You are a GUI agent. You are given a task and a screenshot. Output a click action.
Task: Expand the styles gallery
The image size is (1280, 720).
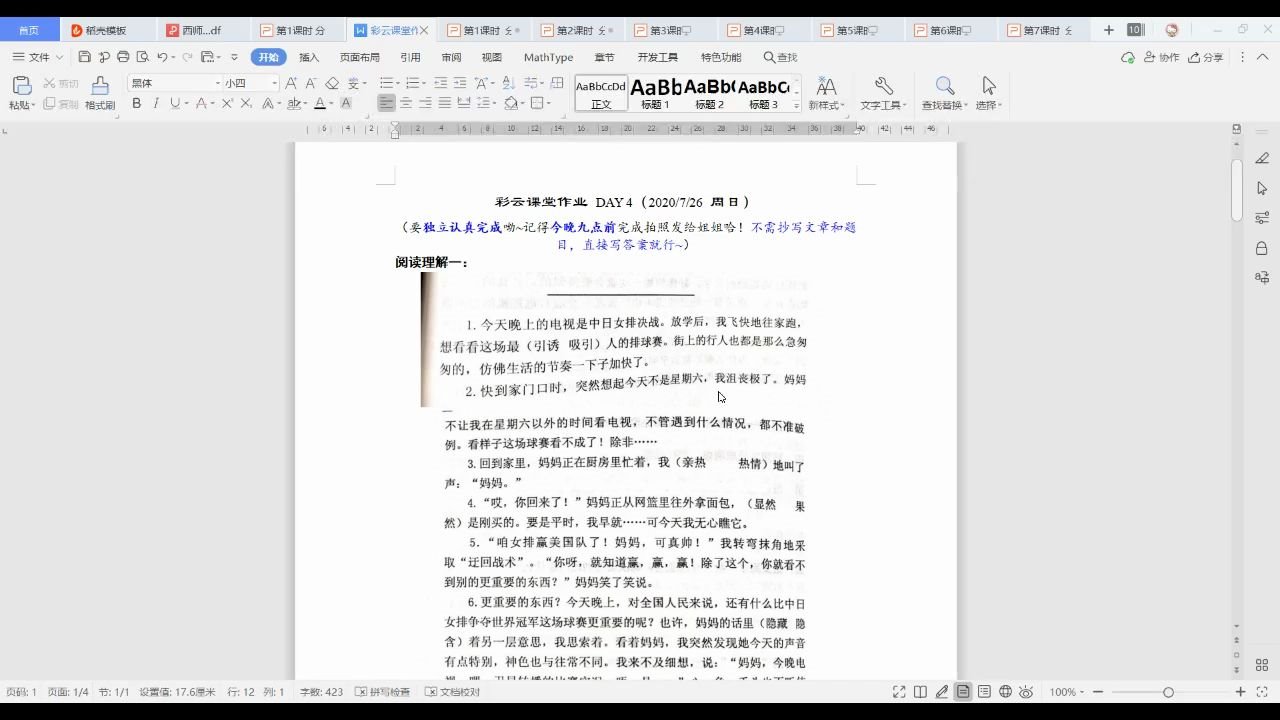[x=797, y=105]
